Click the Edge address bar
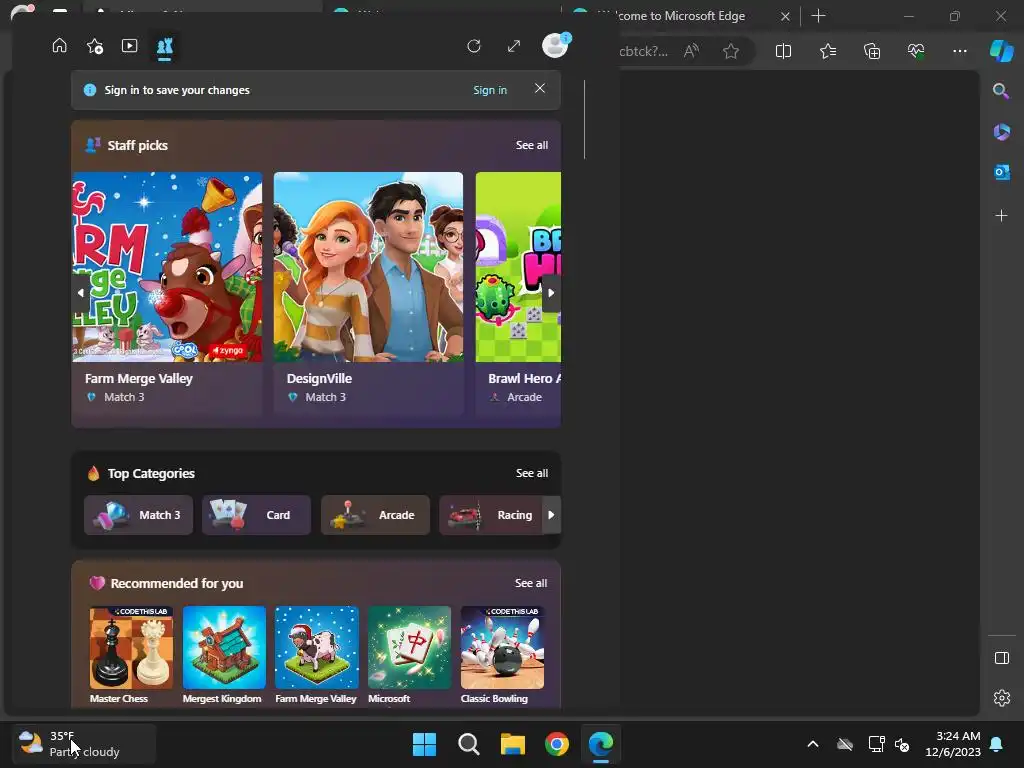1024x768 pixels. click(x=645, y=51)
